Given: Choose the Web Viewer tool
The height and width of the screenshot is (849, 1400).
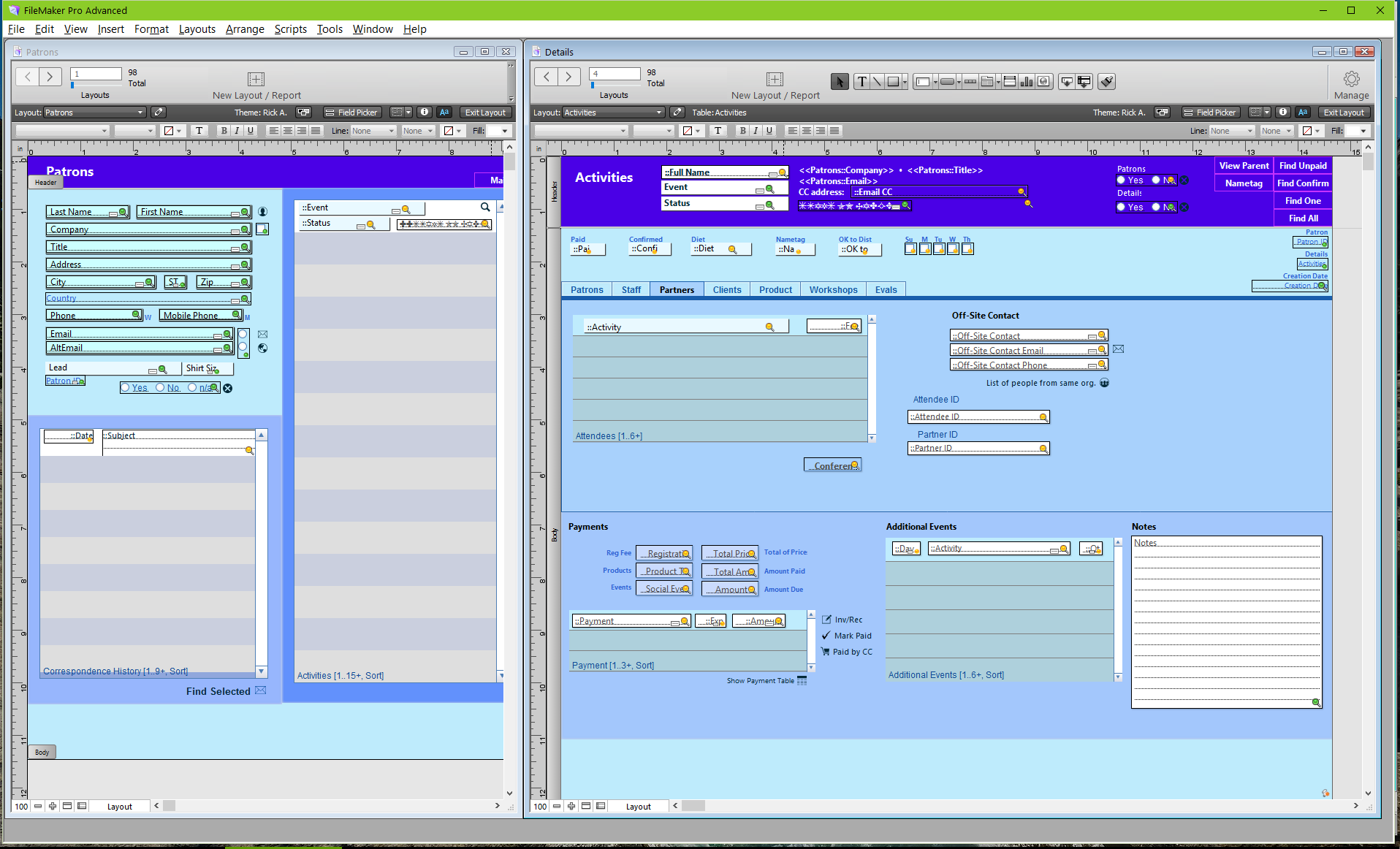Looking at the screenshot, I should coord(1044,82).
